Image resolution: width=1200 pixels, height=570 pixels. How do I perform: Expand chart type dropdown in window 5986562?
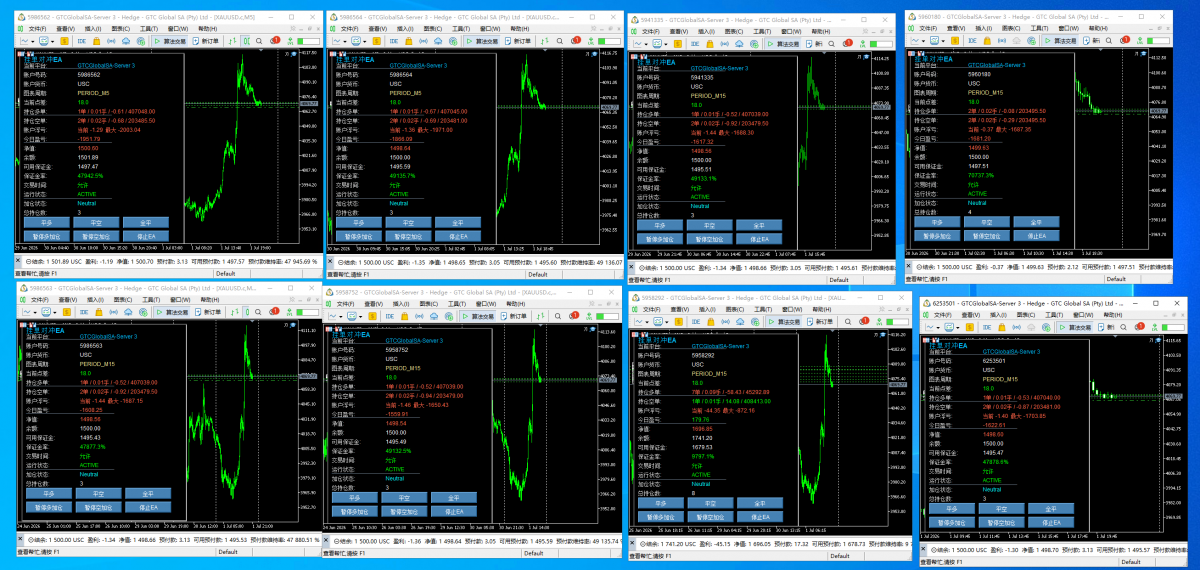click(33, 41)
